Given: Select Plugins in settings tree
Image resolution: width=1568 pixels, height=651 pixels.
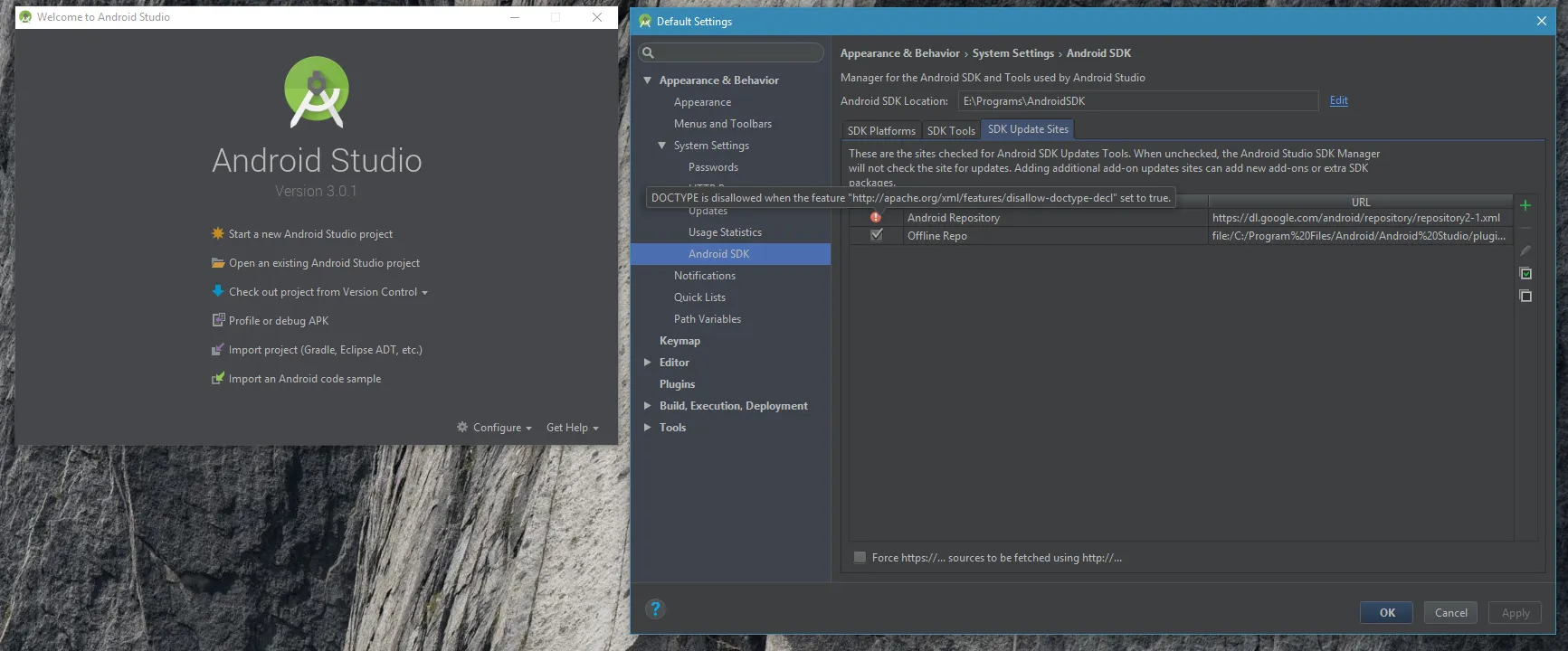Looking at the screenshot, I should pos(677,384).
